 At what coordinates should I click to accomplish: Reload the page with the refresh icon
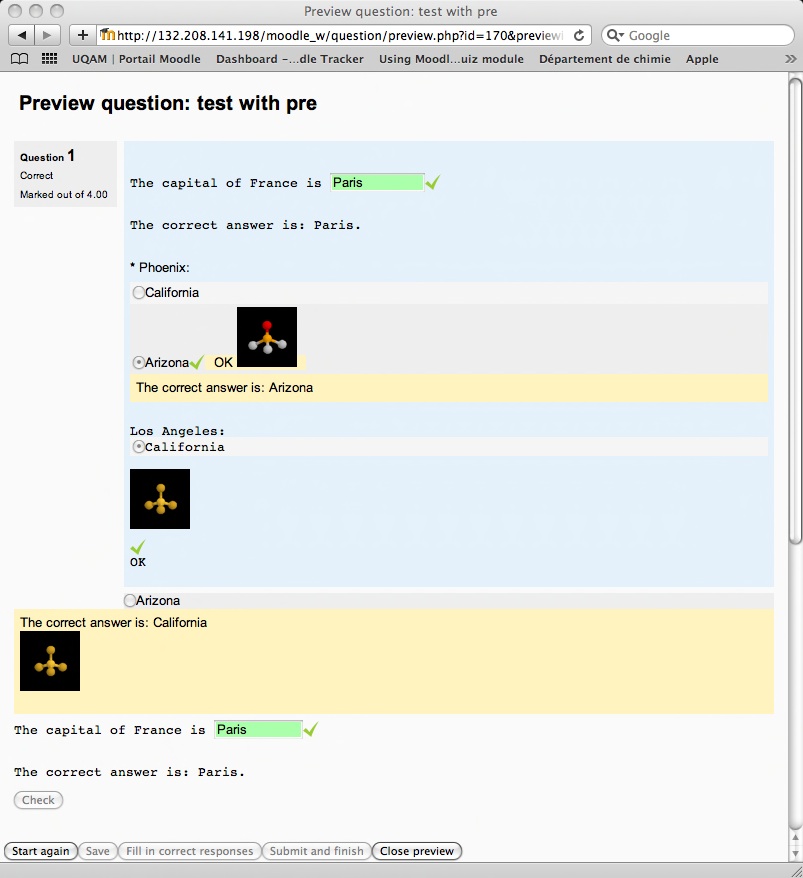579,35
